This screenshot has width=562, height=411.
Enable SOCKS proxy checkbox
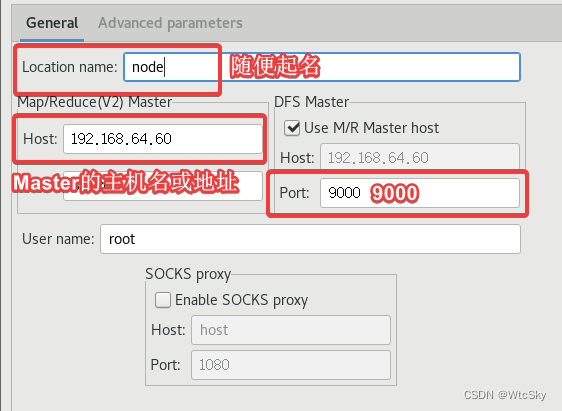pos(163,300)
